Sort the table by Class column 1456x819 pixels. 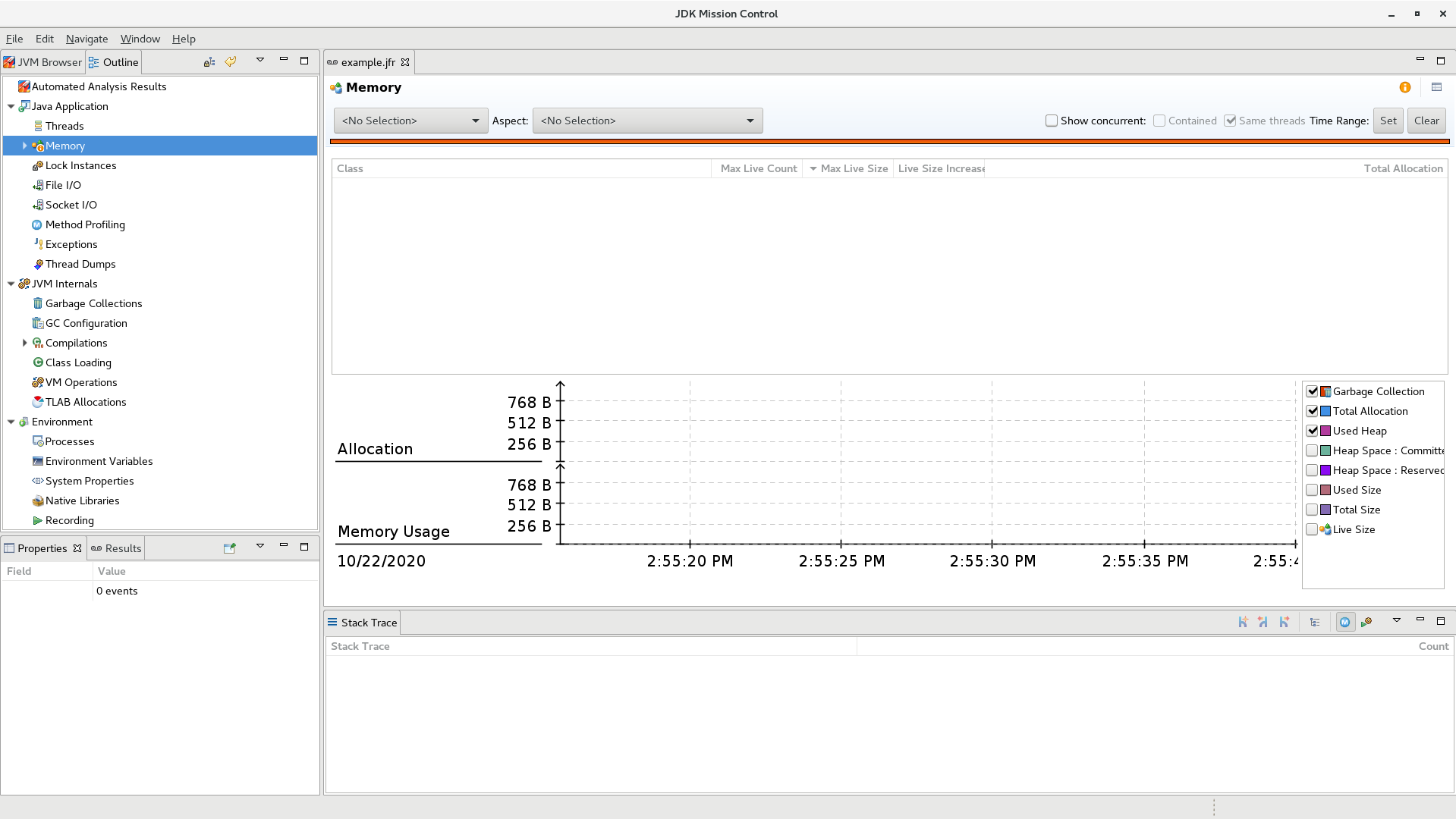[522, 168]
